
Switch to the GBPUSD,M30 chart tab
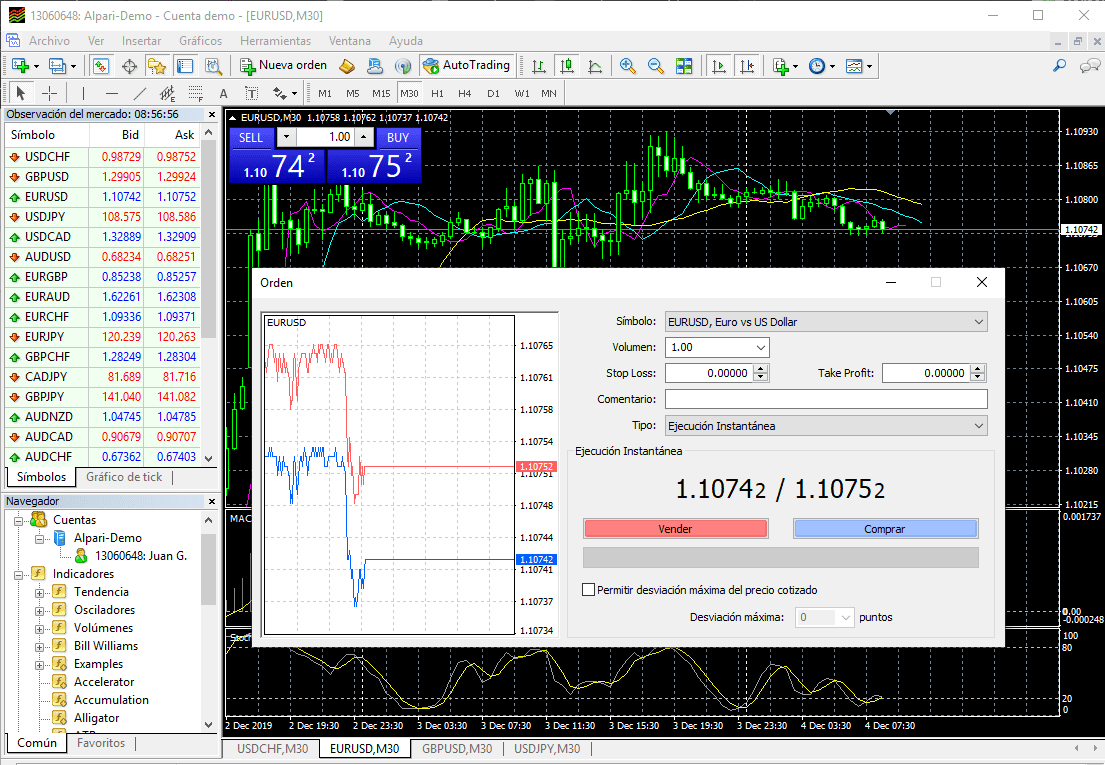(x=456, y=748)
